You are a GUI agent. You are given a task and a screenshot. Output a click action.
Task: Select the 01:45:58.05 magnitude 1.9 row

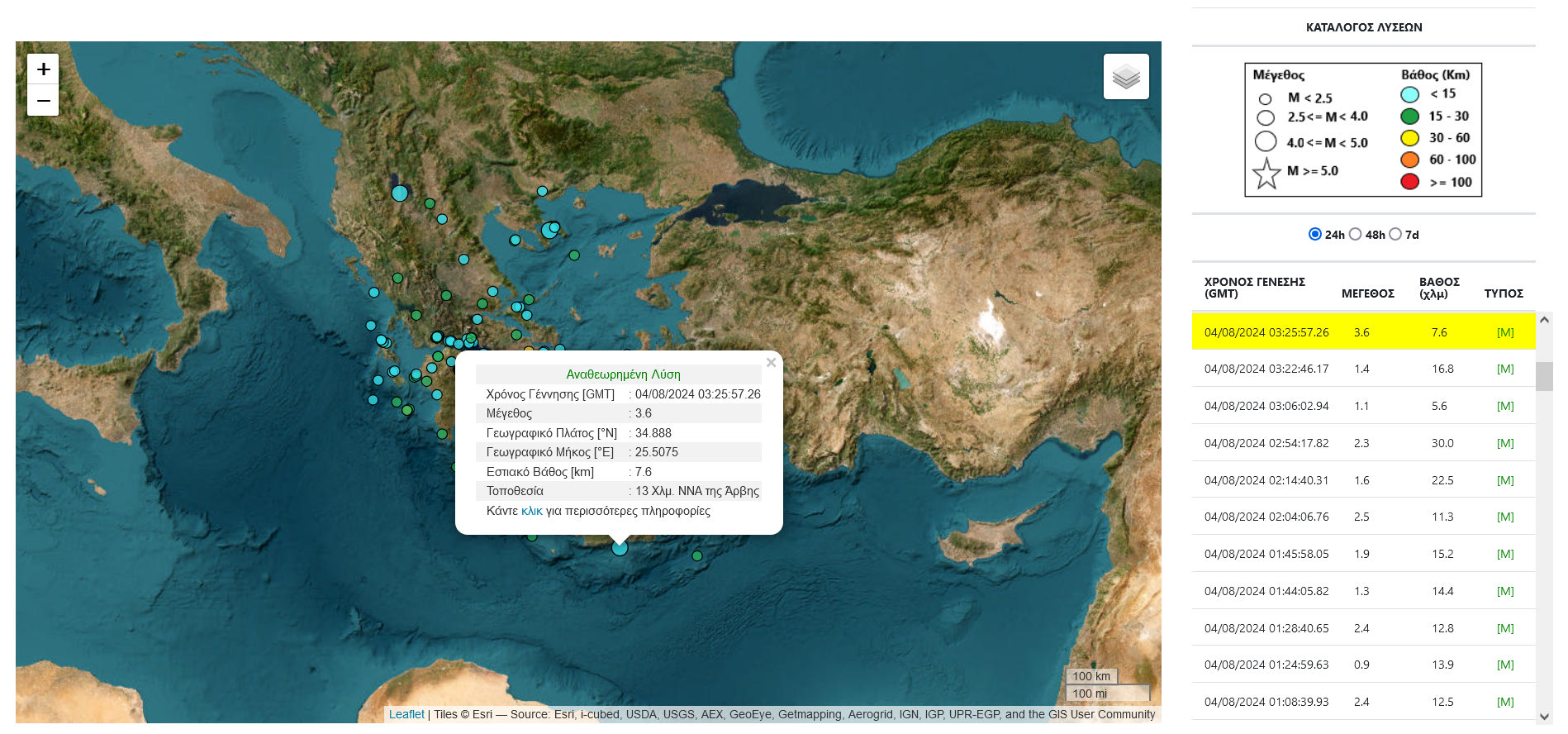[1266, 555]
